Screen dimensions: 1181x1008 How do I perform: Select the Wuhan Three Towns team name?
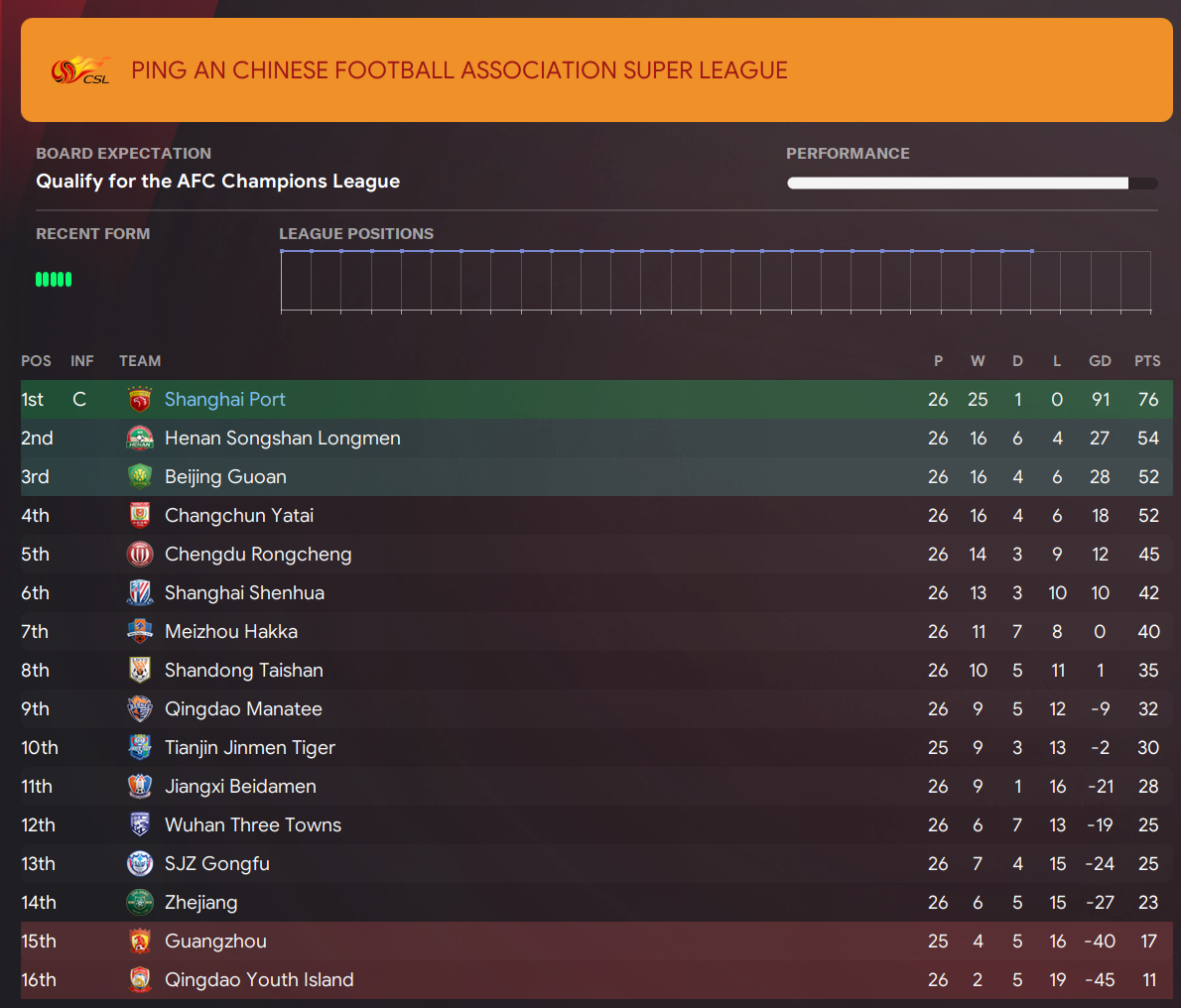tap(253, 825)
